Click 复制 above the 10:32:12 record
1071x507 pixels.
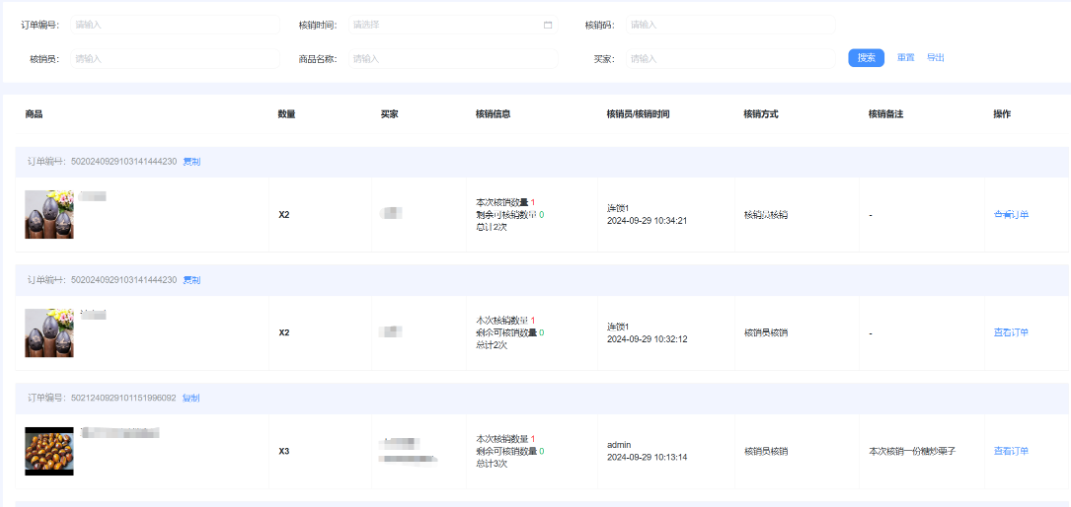191,280
